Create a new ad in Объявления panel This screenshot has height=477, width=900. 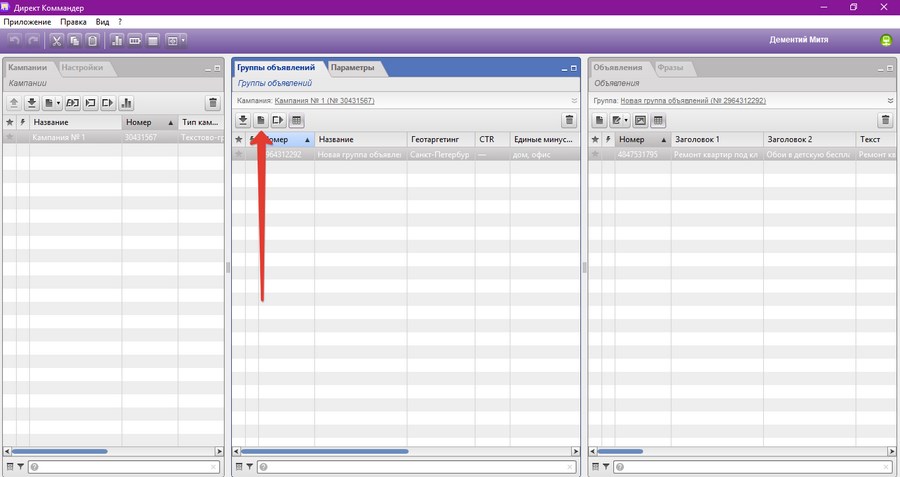tap(599, 121)
